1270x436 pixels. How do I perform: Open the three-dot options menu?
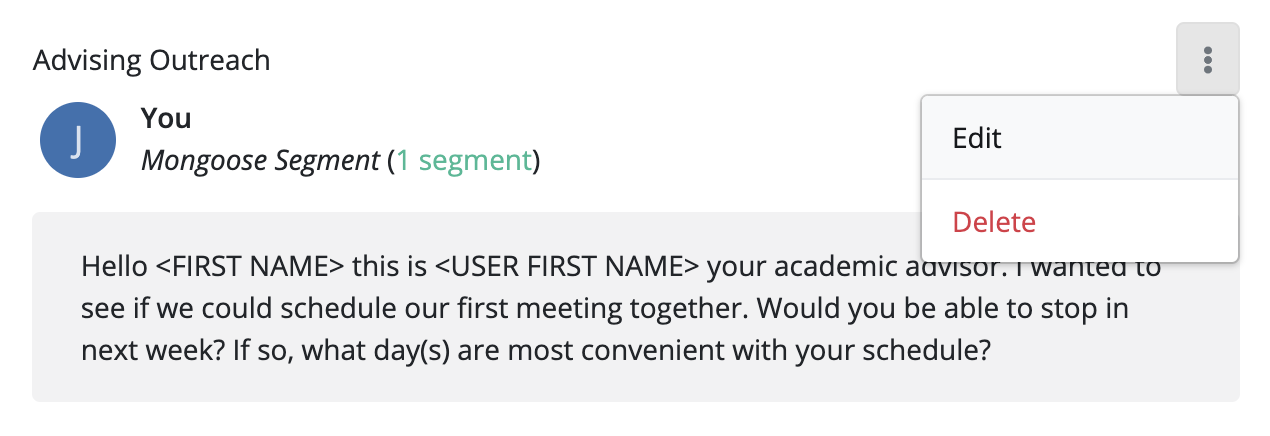(1208, 60)
